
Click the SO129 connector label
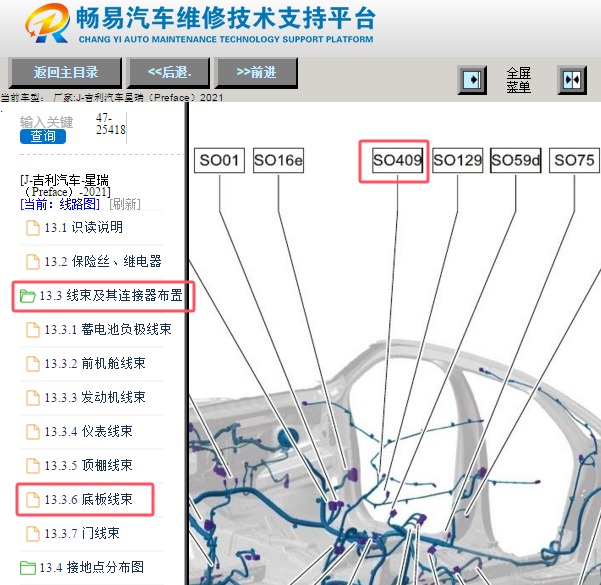coord(457,160)
